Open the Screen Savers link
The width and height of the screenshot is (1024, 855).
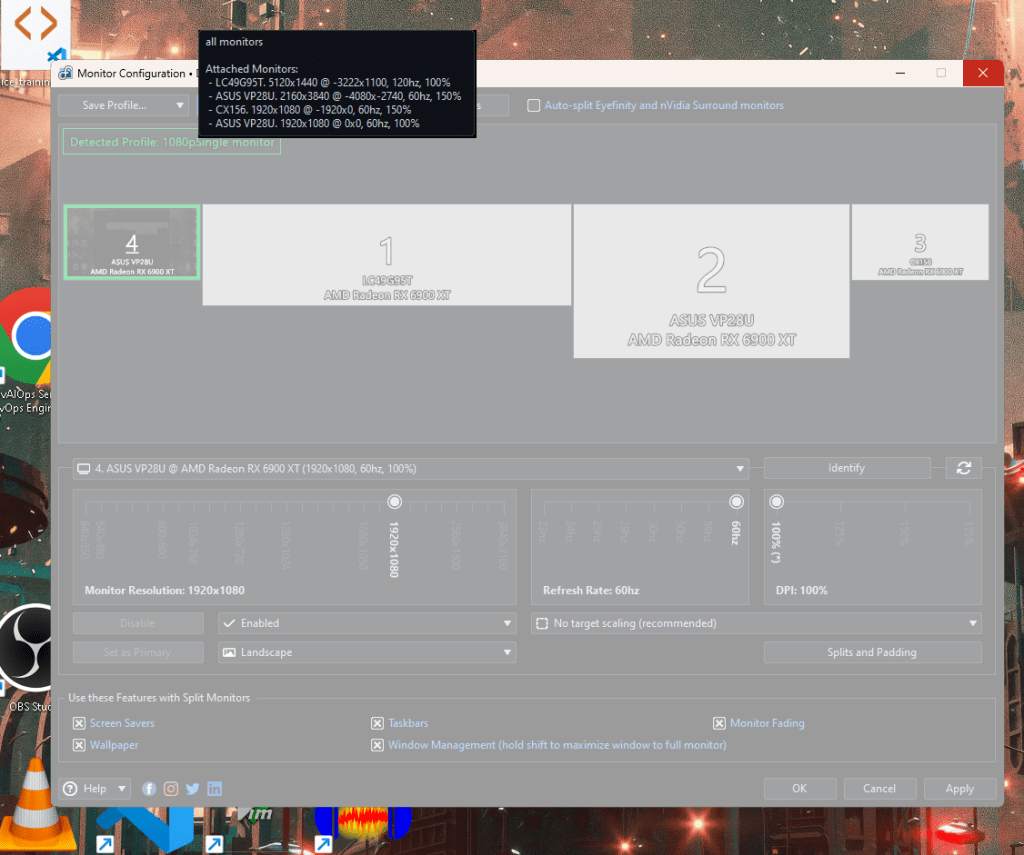[x=122, y=723]
